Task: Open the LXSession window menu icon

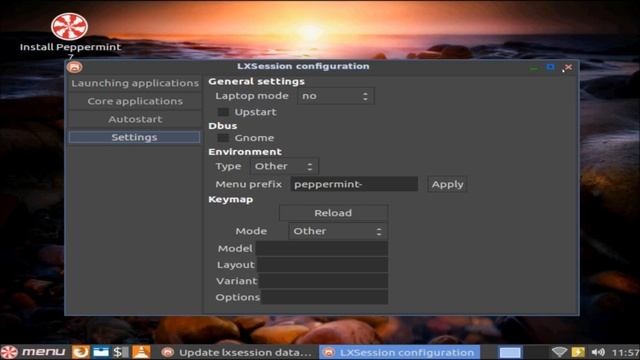Action: (74, 67)
